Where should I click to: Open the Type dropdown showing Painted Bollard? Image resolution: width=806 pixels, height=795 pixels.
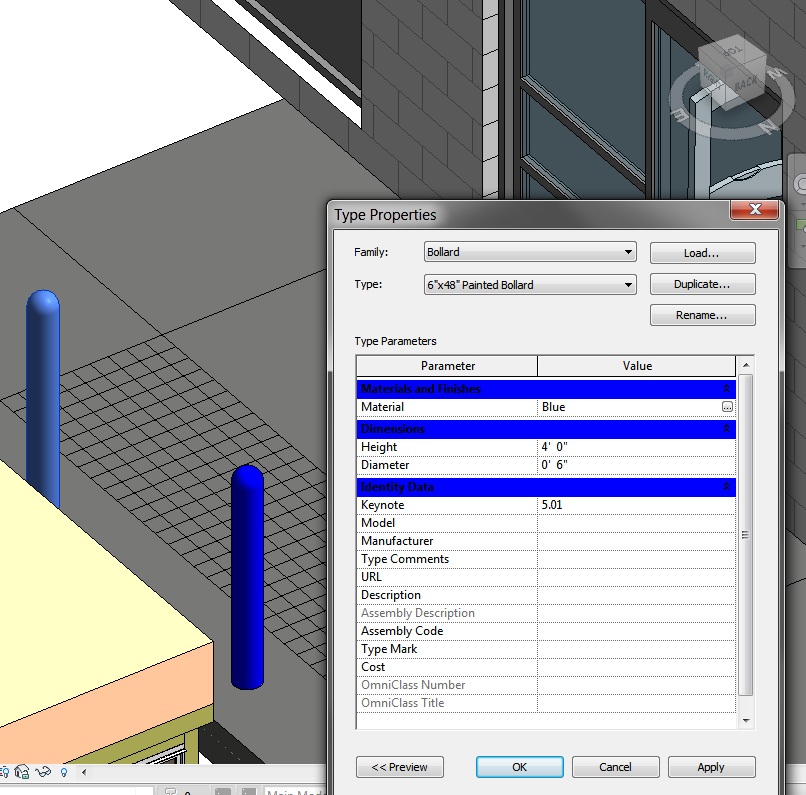(x=530, y=285)
